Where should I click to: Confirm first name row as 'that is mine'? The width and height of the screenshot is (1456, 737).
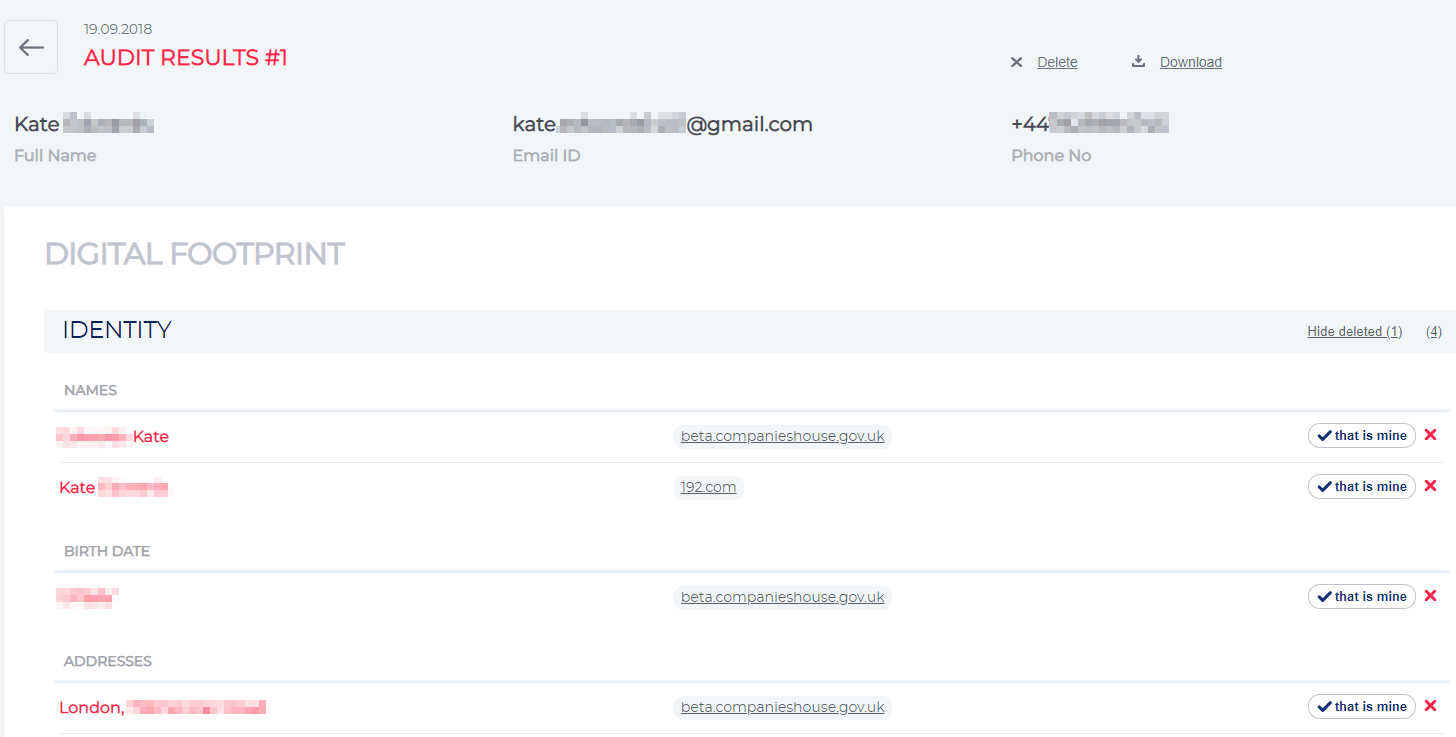[x=1361, y=435]
